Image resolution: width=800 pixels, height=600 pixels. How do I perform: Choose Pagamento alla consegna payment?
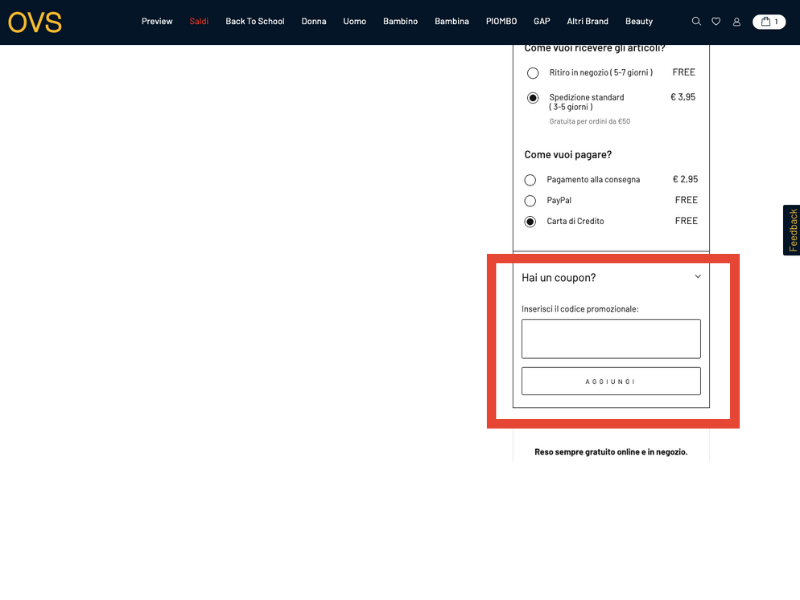click(530, 180)
